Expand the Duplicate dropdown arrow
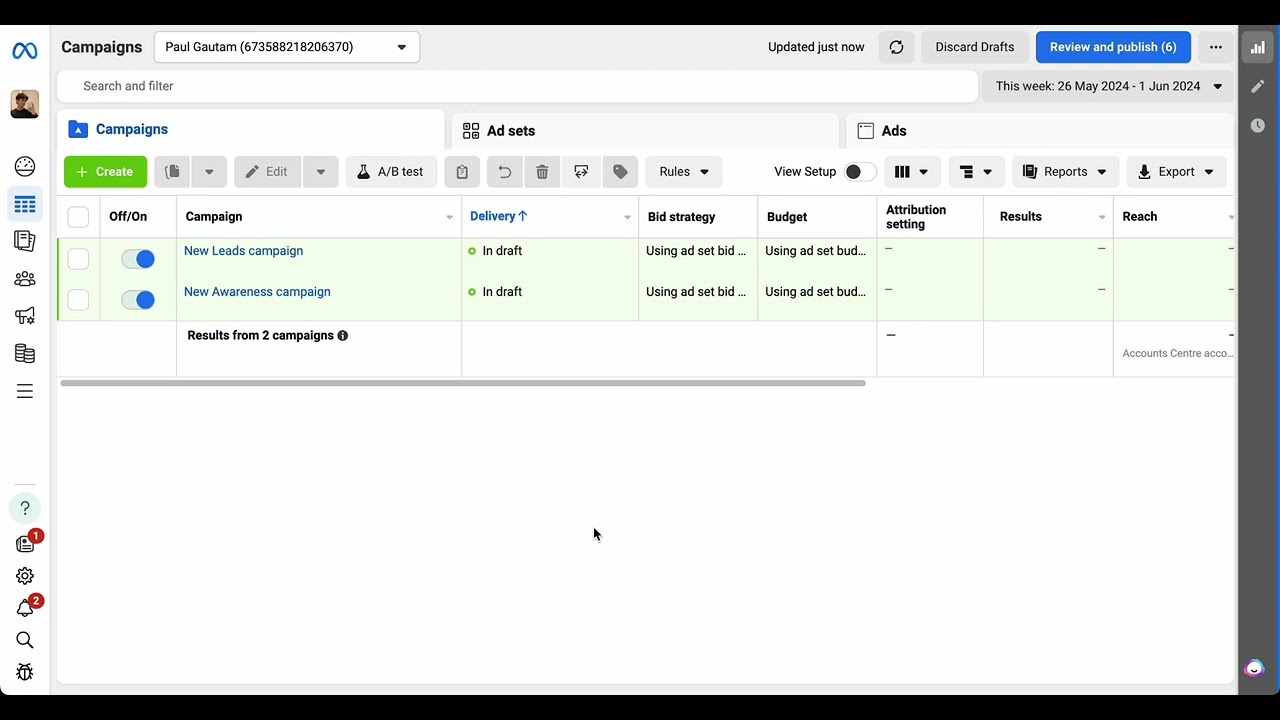This screenshot has height=720, width=1280. pos(209,172)
